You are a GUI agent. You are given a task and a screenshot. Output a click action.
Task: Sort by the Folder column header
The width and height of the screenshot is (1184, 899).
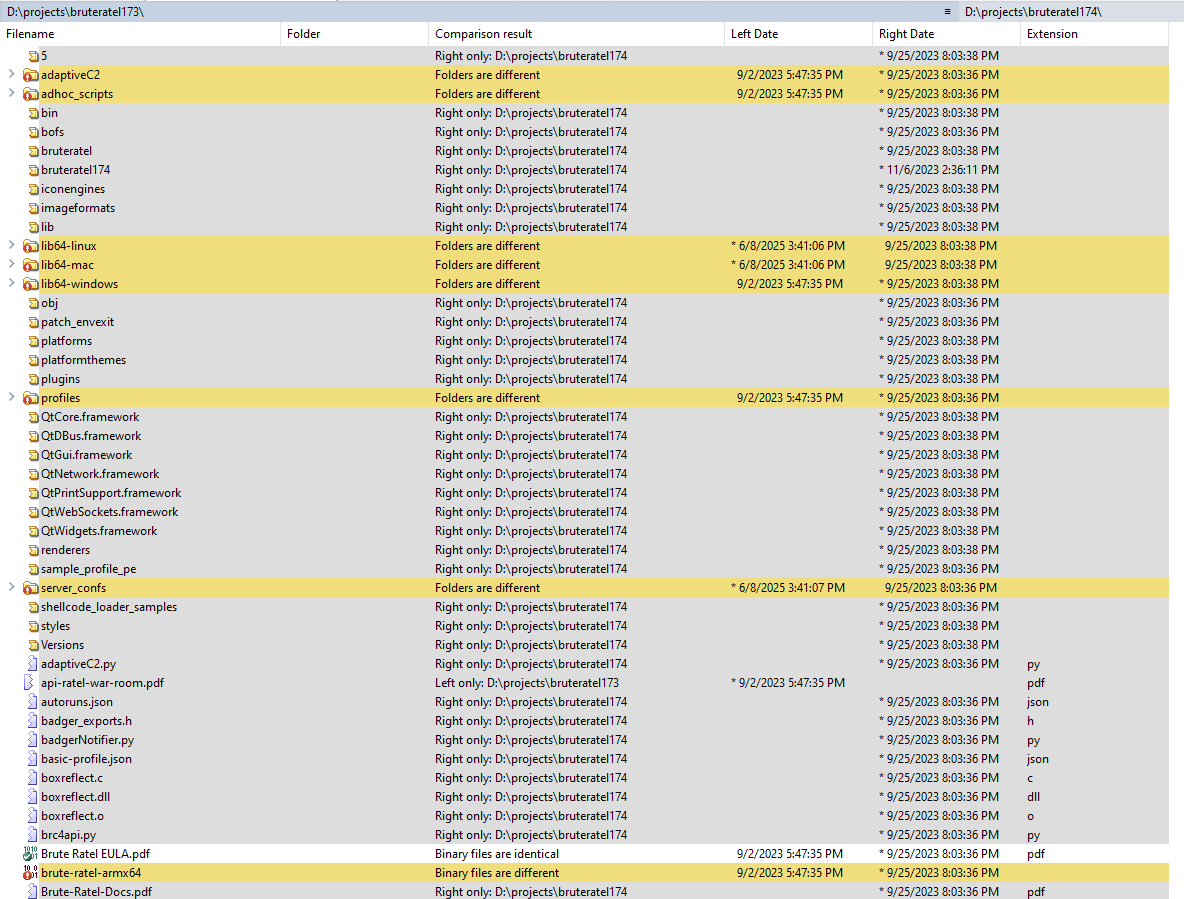[x=355, y=34]
